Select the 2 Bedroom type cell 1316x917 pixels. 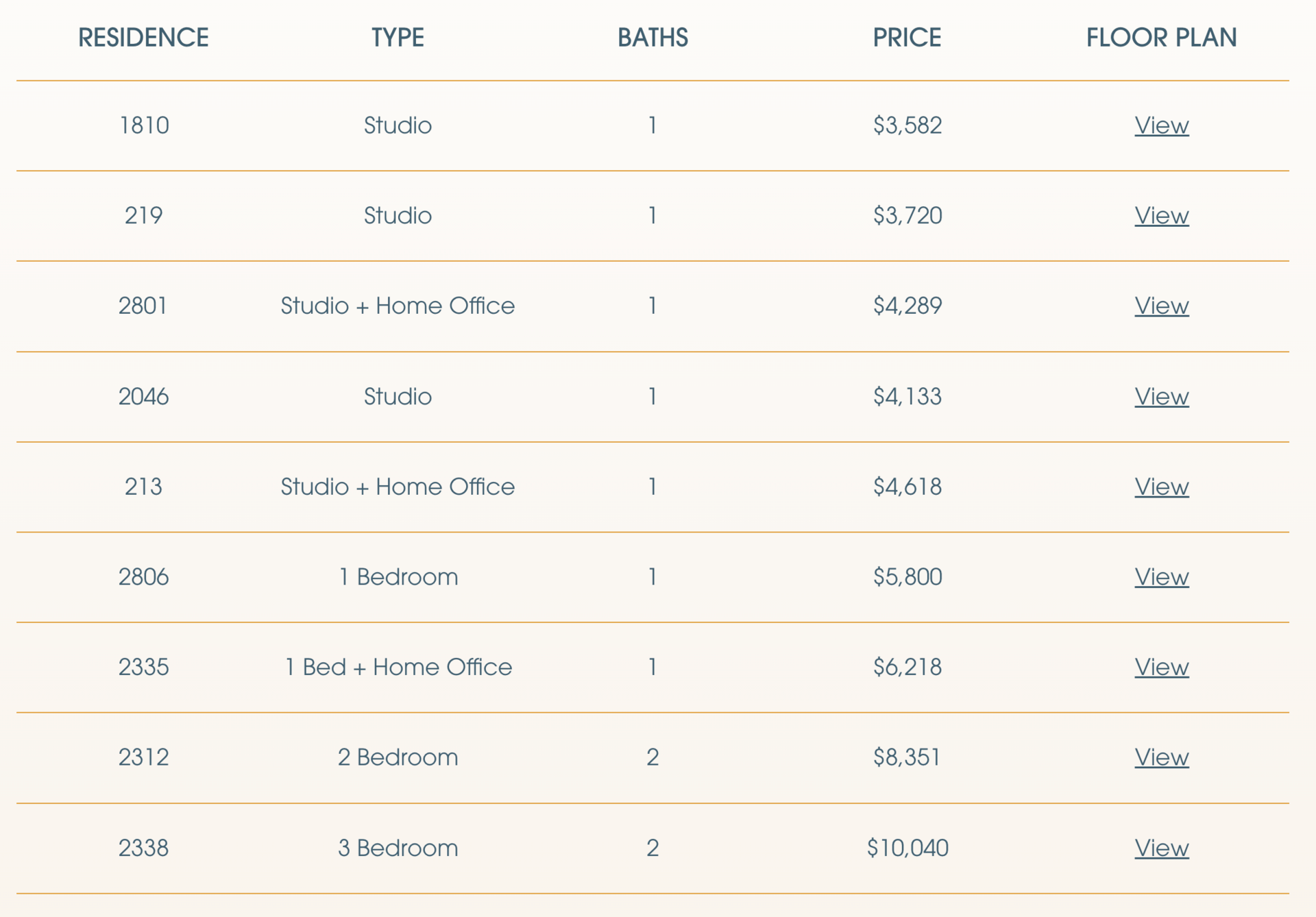[398, 757]
